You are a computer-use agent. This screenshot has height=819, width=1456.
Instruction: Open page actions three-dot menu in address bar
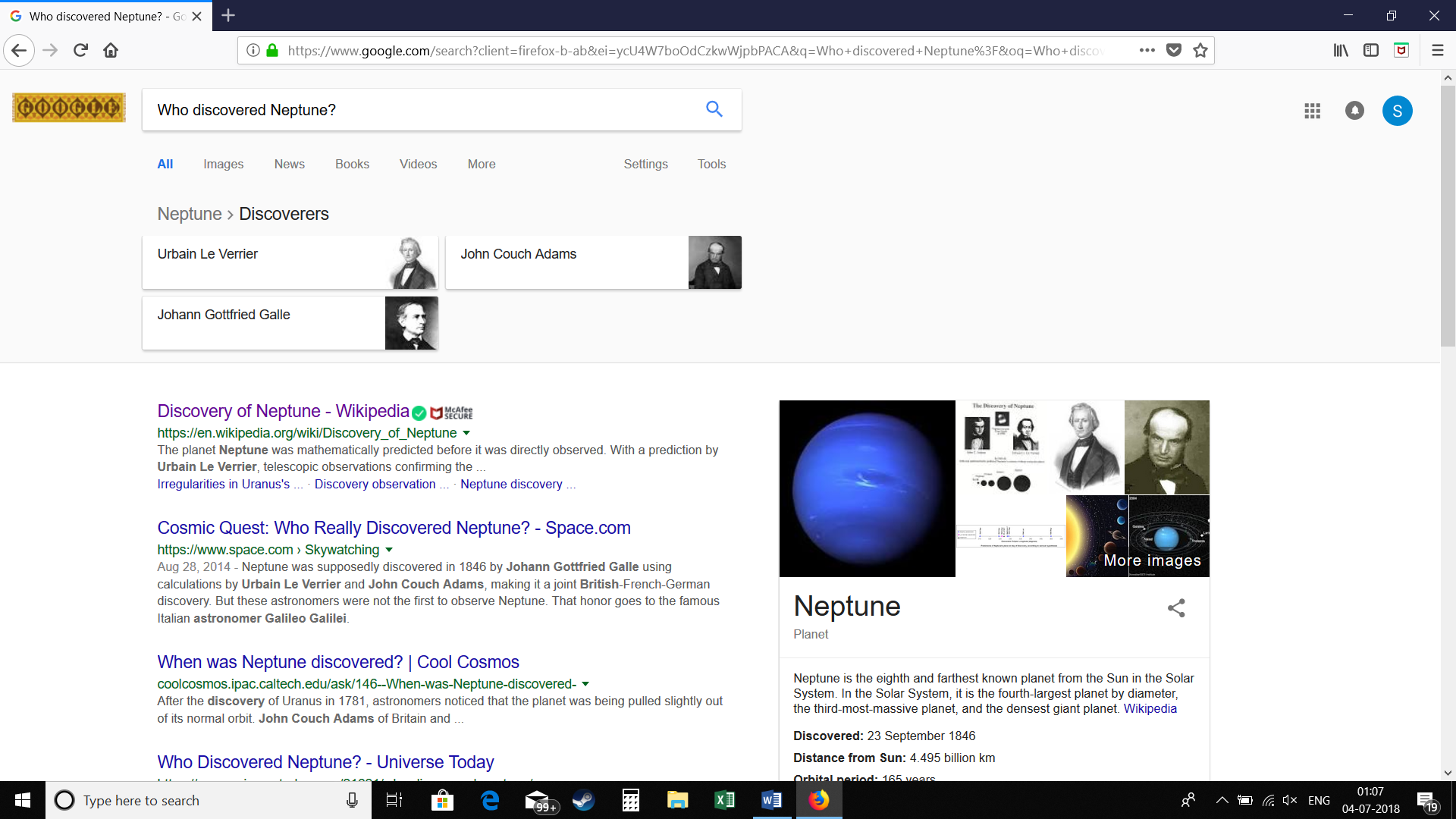[x=1147, y=51]
